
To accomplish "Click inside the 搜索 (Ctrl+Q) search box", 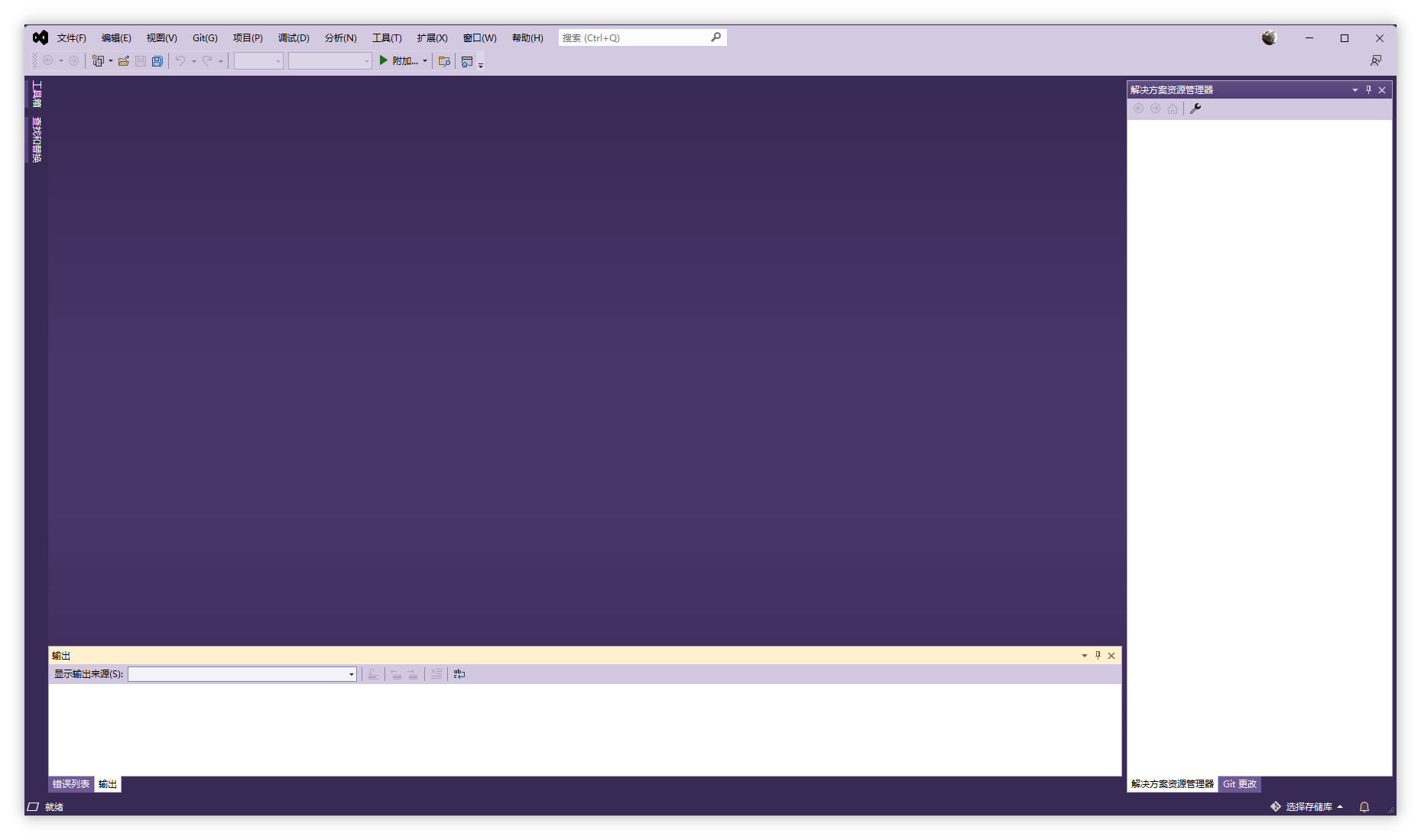I will [634, 37].
